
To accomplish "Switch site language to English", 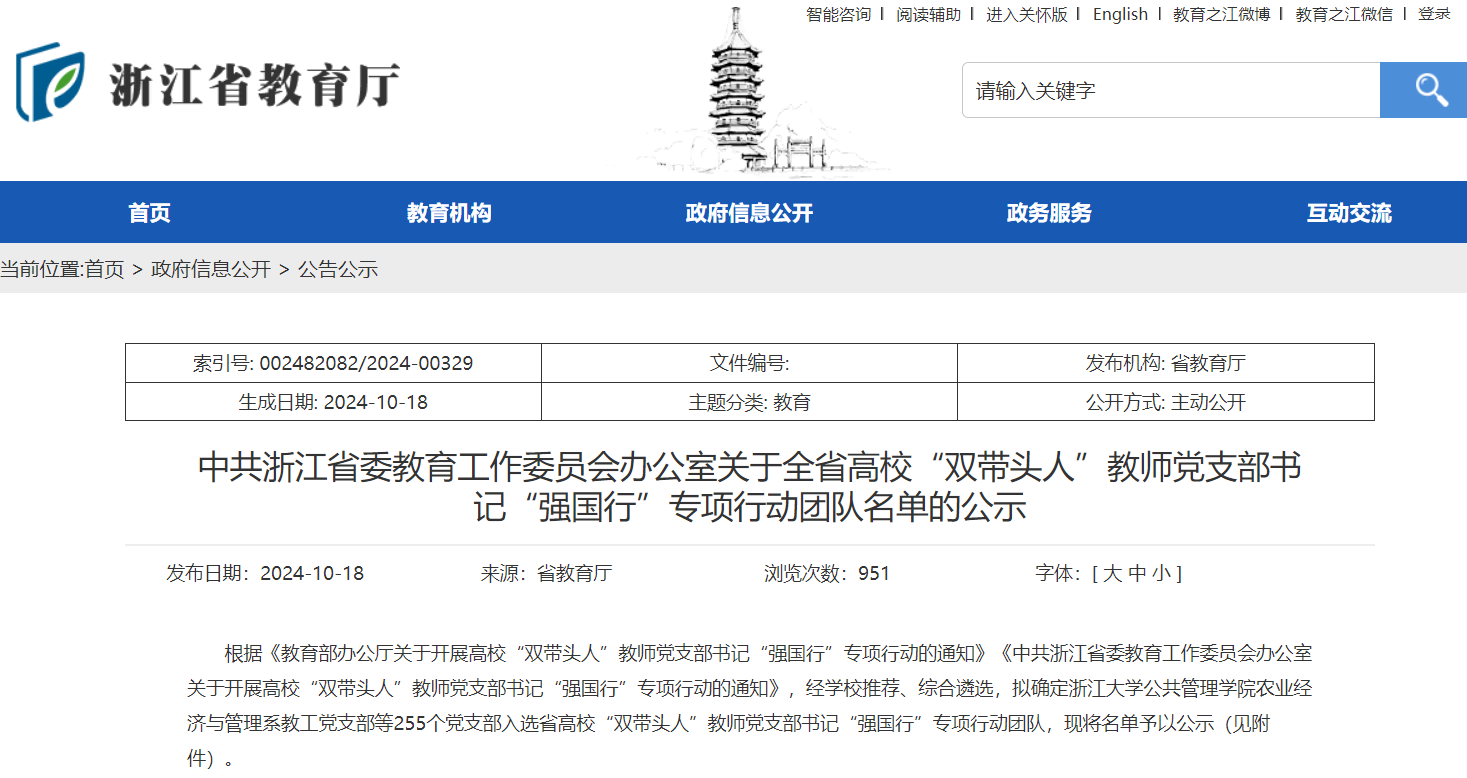I will coord(1120,14).
